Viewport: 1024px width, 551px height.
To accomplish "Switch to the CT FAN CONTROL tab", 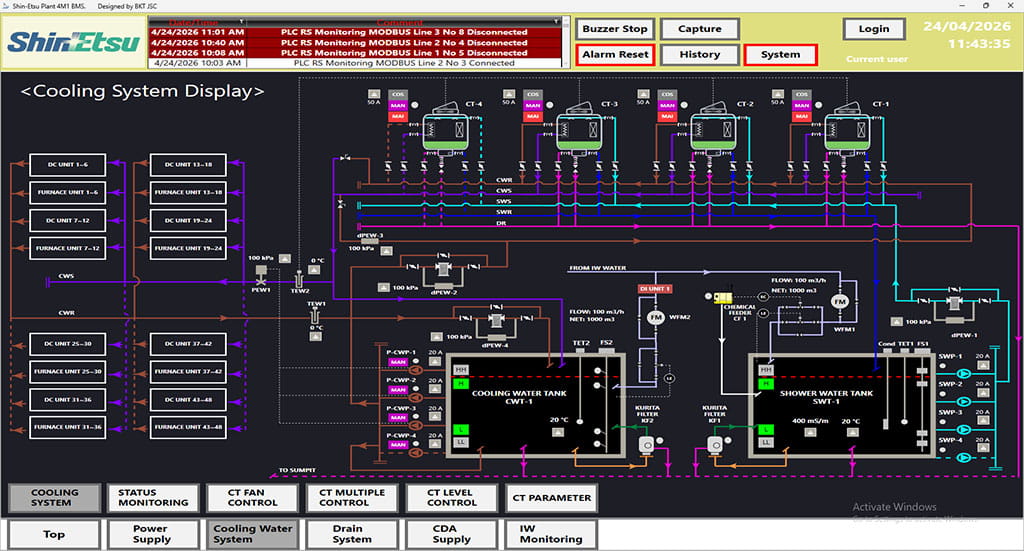I will click(x=252, y=497).
